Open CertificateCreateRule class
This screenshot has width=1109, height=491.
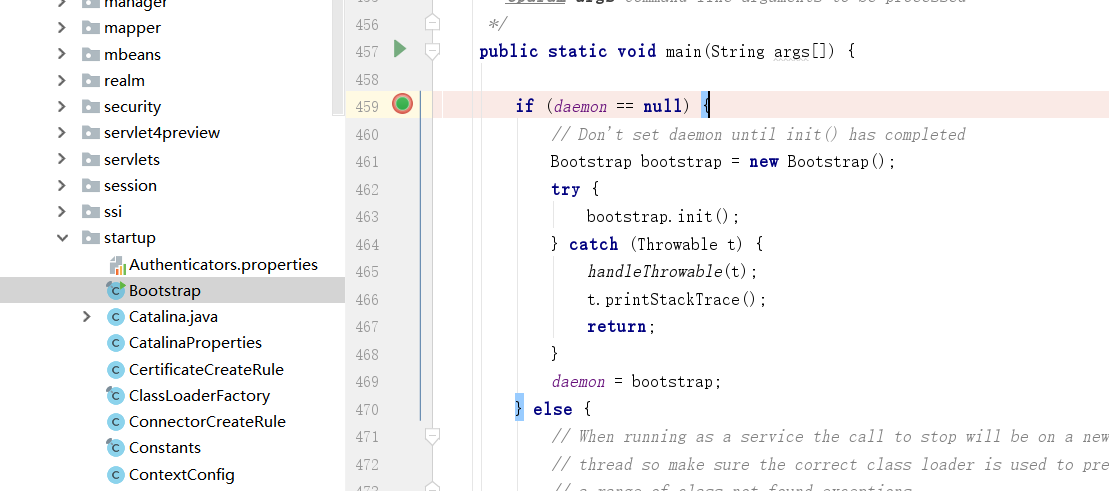(x=207, y=369)
